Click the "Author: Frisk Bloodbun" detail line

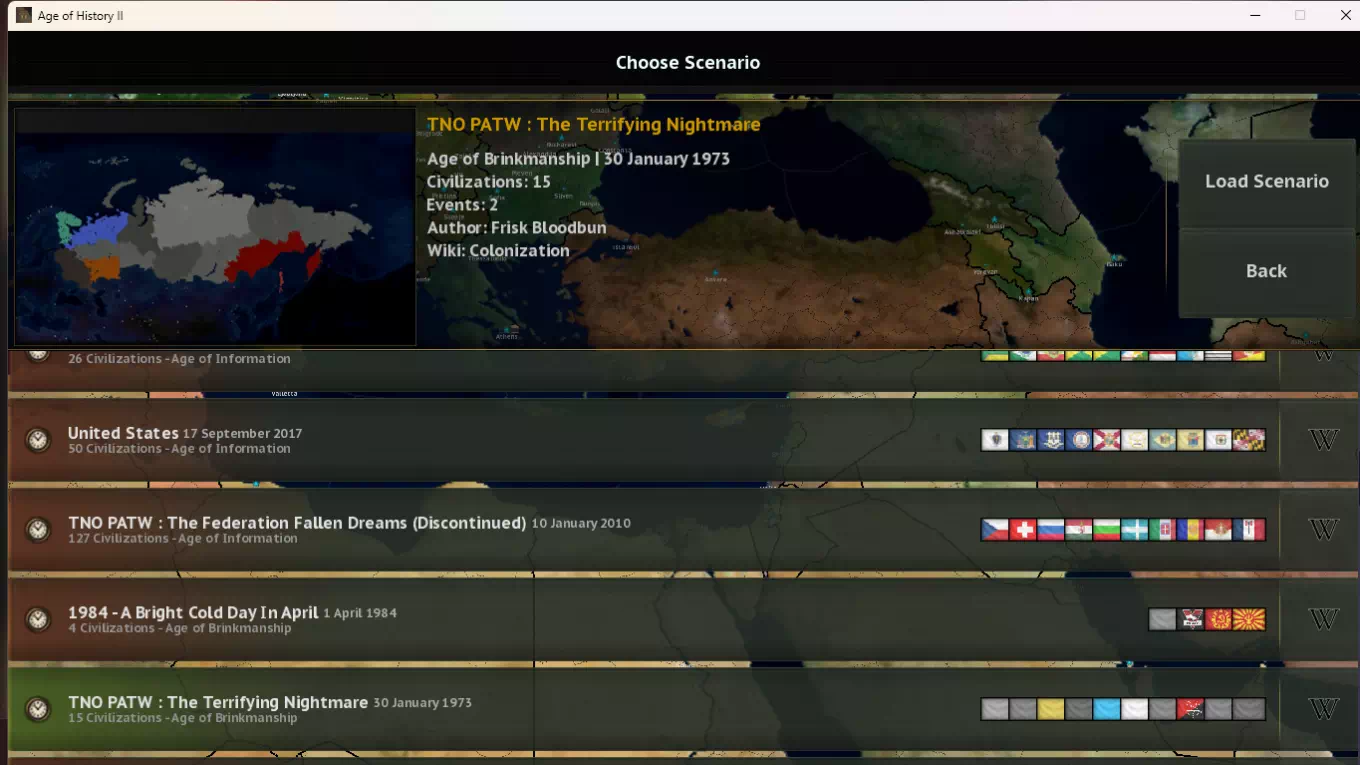516,227
